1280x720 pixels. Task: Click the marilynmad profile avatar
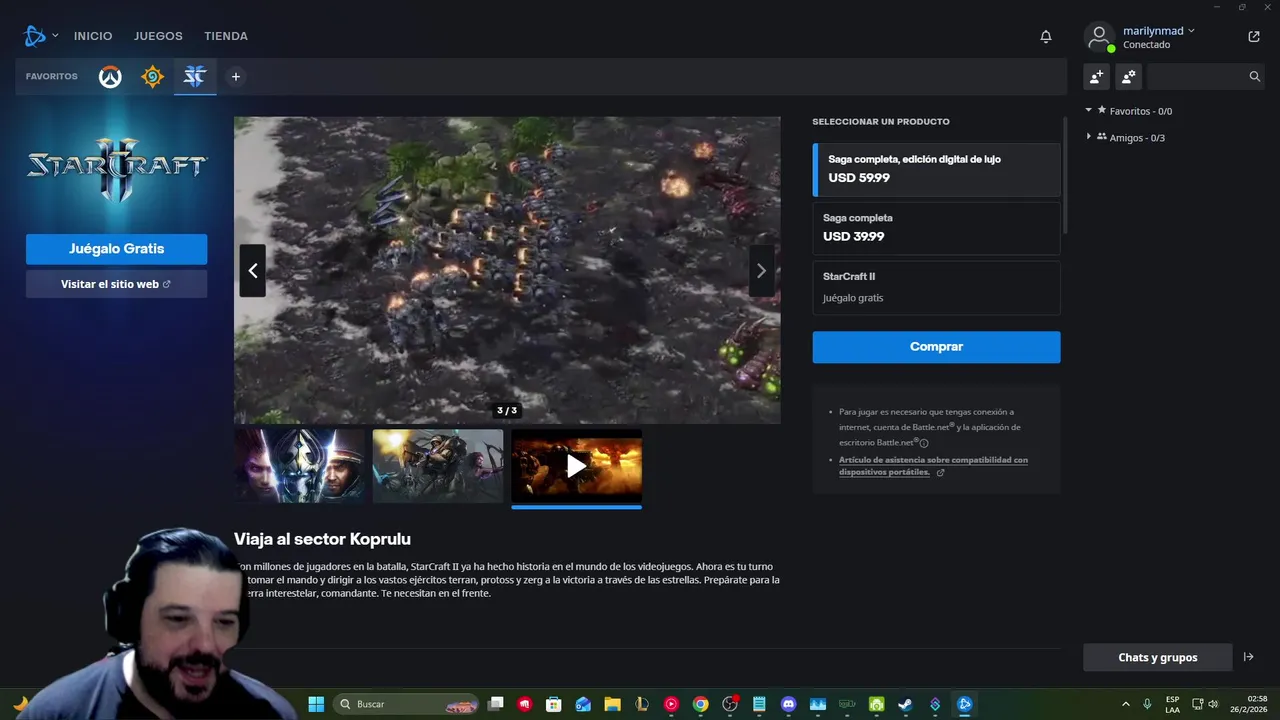coord(1099,38)
